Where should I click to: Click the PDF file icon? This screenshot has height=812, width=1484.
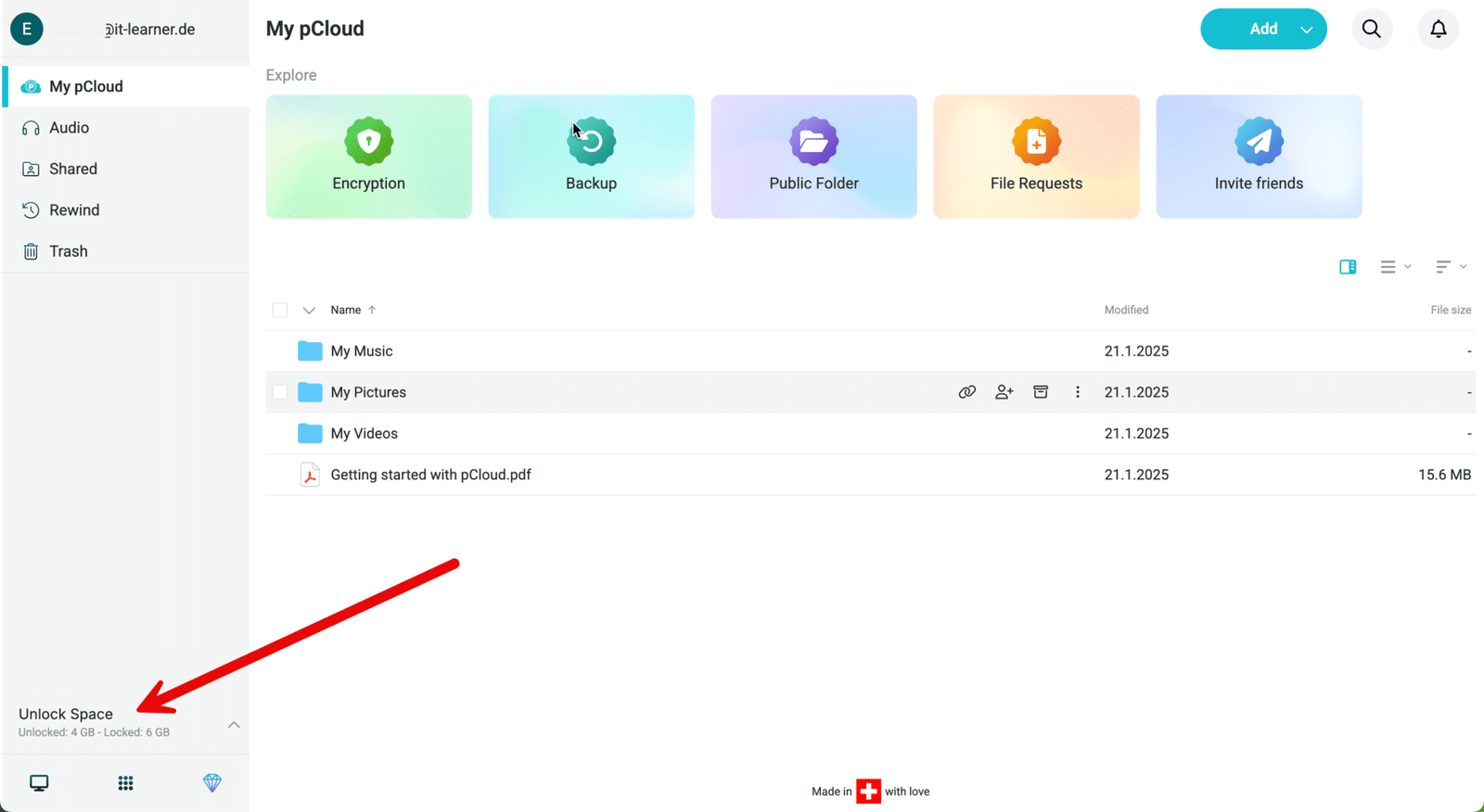[x=310, y=475]
